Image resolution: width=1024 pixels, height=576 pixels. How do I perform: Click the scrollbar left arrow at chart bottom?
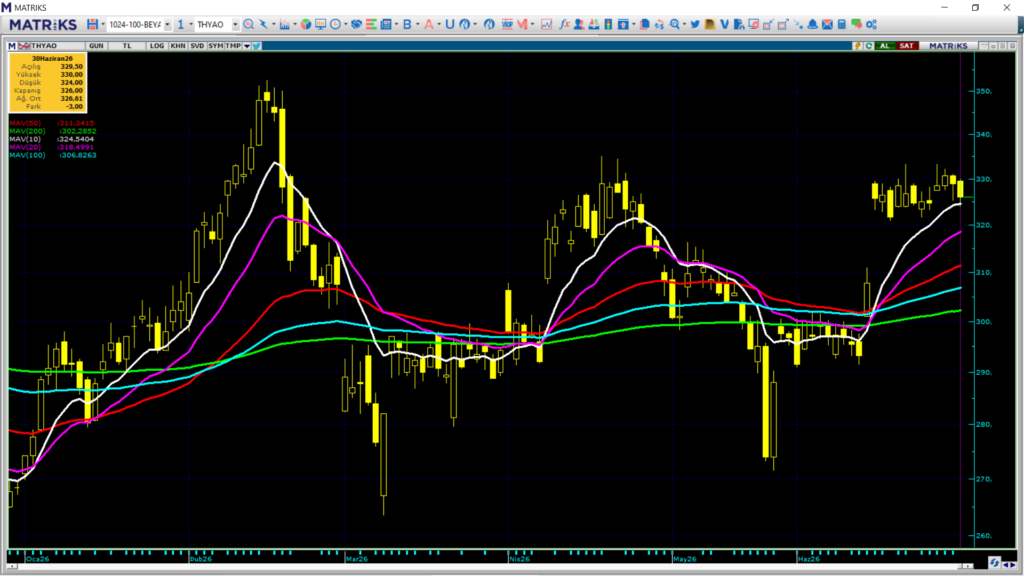(12, 566)
